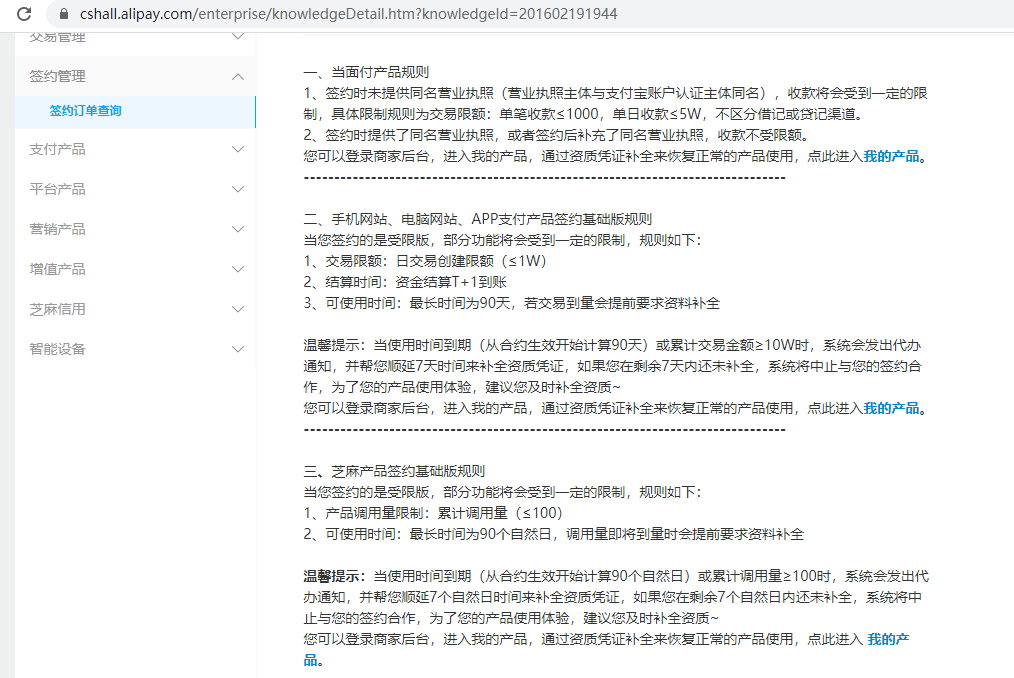Expand 支付产品 using its chevron arrow

tap(237, 149)
